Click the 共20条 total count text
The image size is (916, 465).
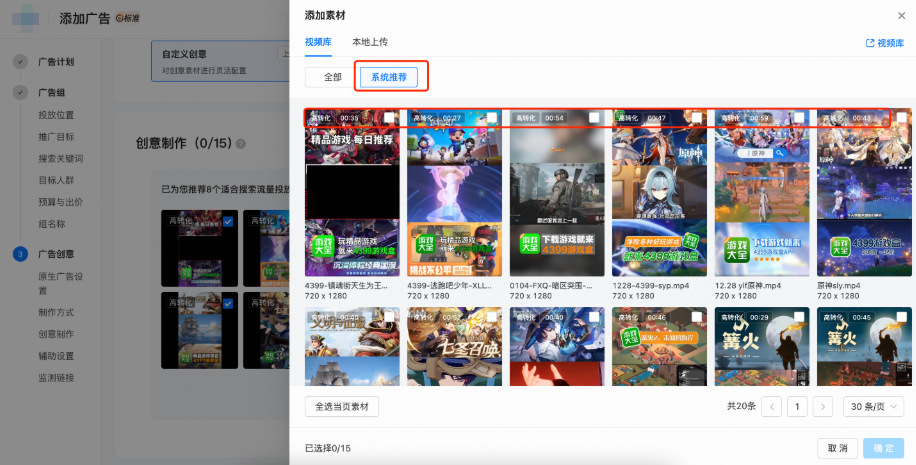pyautogui.click(x=741, y=407)
